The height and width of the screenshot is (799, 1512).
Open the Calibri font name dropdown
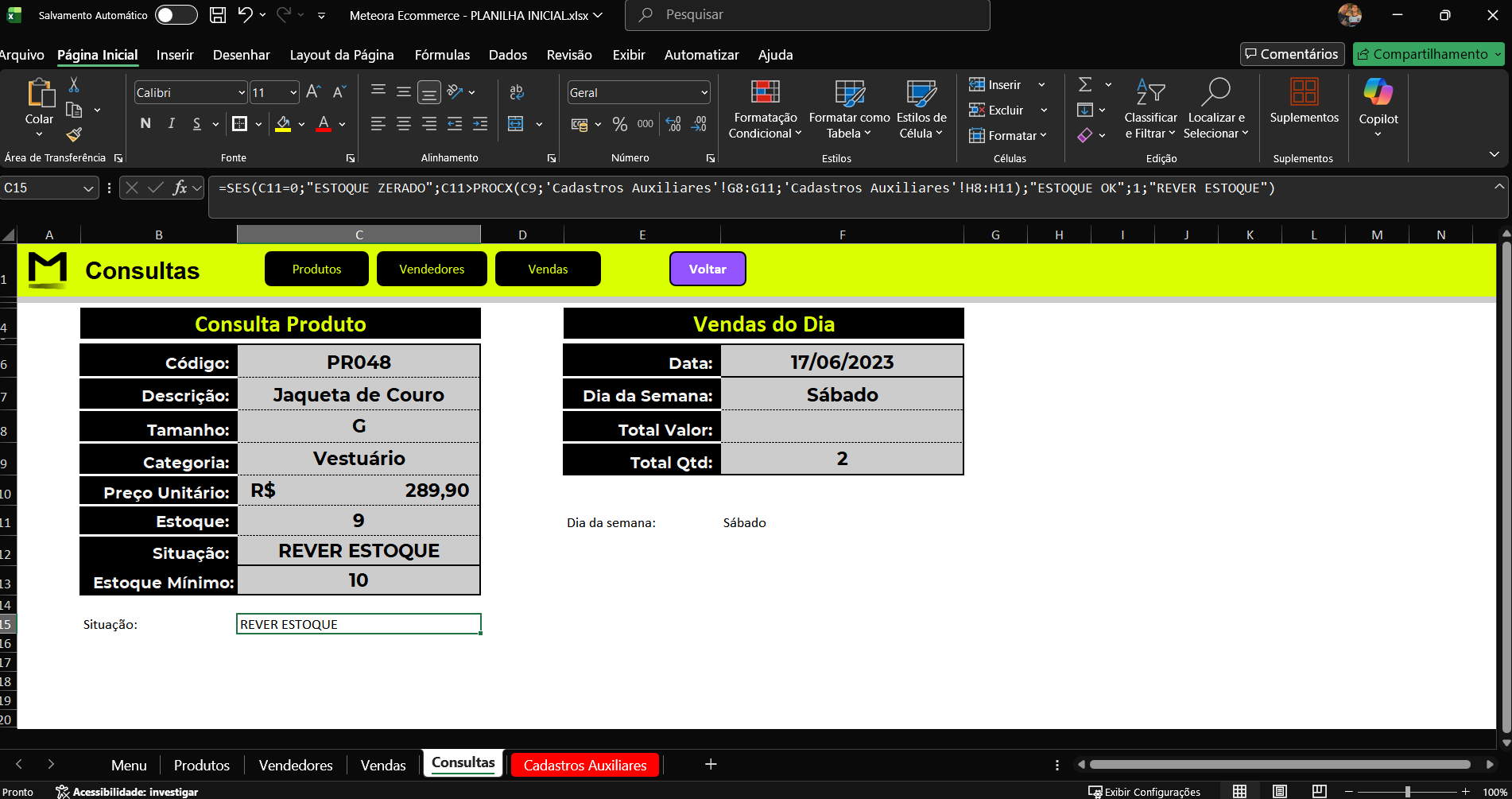click(242, 93)
